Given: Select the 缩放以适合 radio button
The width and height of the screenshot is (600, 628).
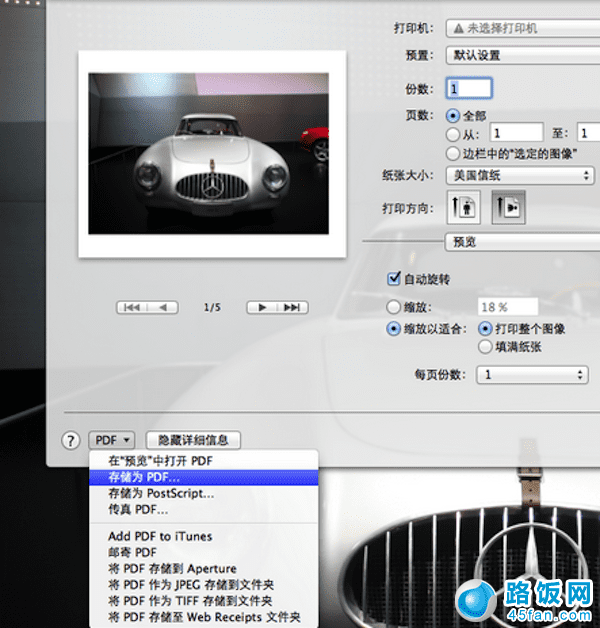Looking at the screenshot, I should [393, 329].
